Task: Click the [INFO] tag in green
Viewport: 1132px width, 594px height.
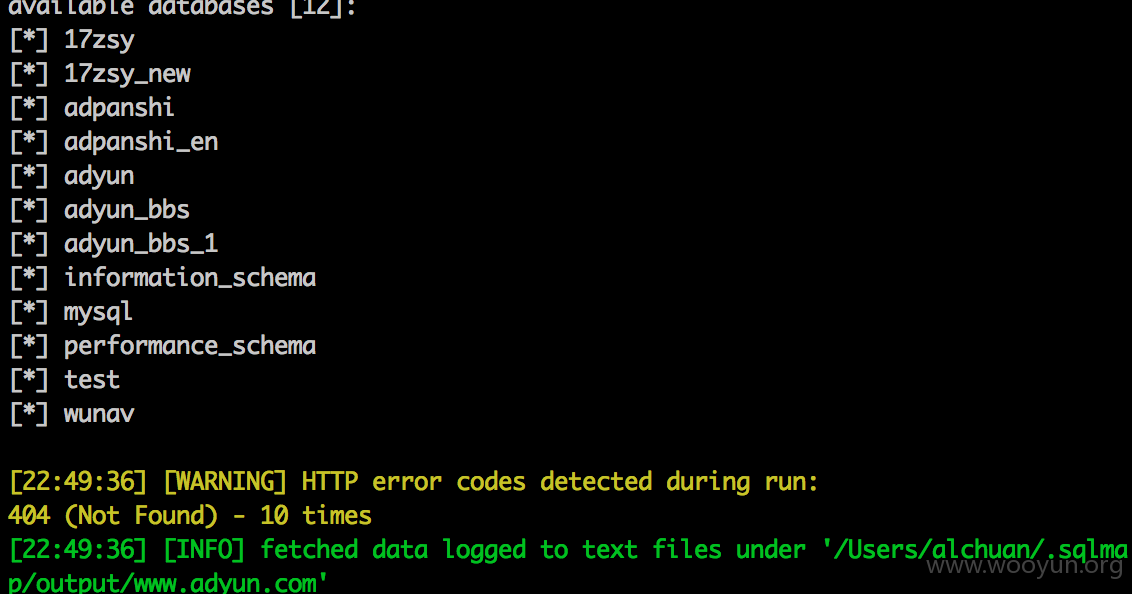Action: click(x=204, y=550)
